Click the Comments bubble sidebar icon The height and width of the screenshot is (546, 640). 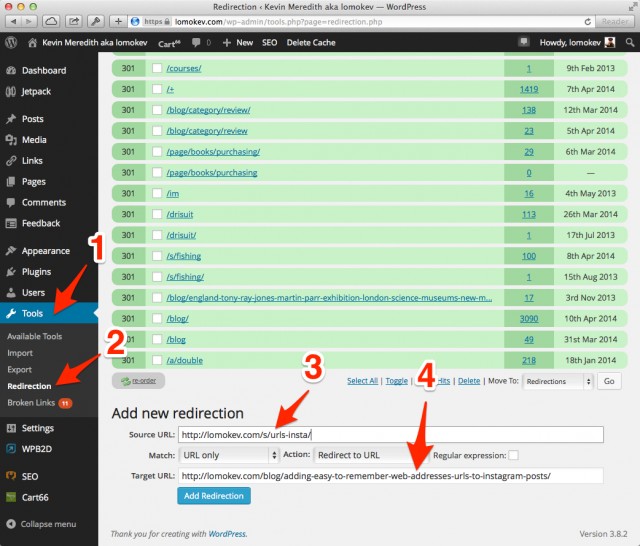[x=11, y=202]
